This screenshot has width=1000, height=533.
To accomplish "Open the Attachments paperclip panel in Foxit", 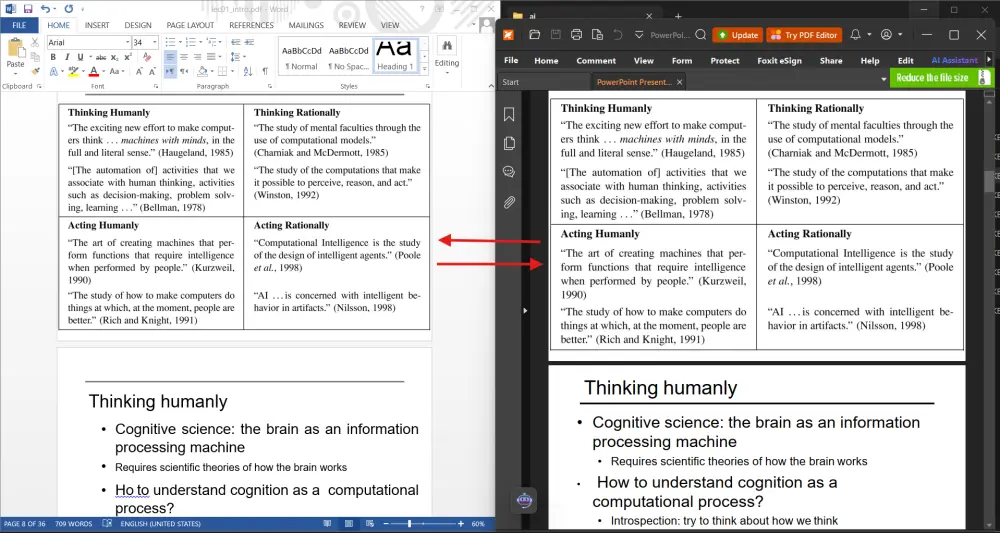I will [509, 202].
